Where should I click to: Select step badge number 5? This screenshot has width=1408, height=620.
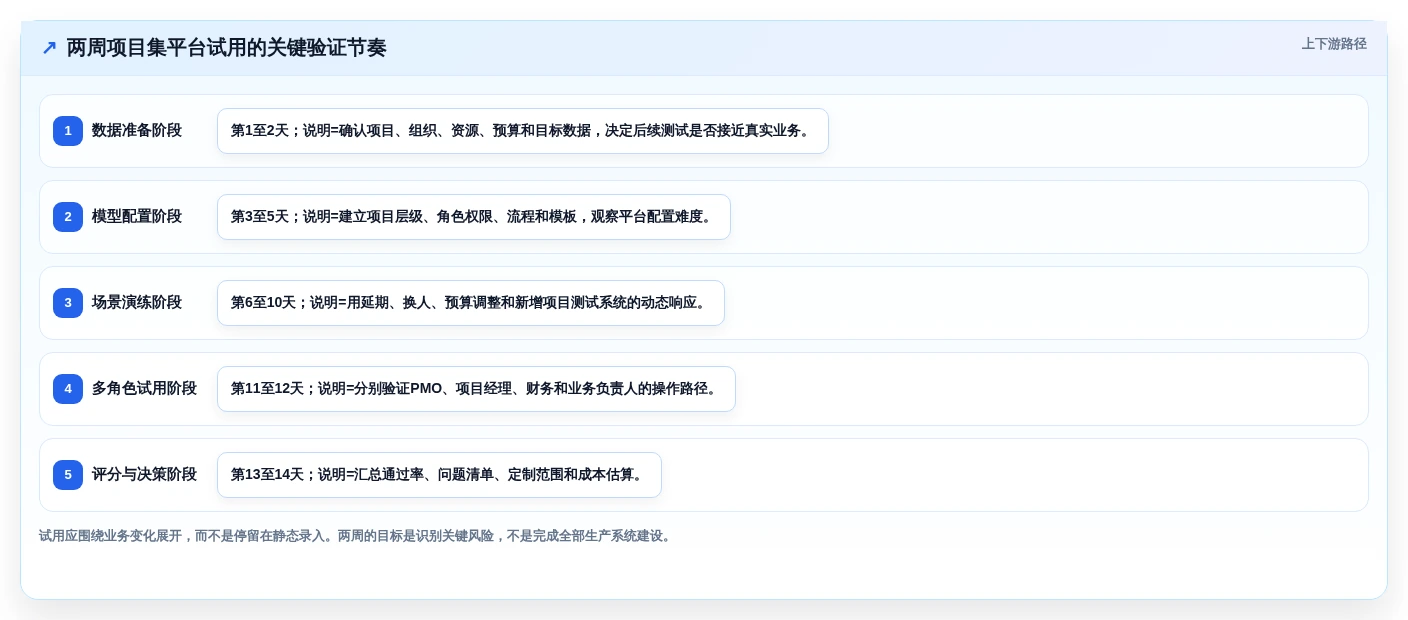click(x=68, y=475)
